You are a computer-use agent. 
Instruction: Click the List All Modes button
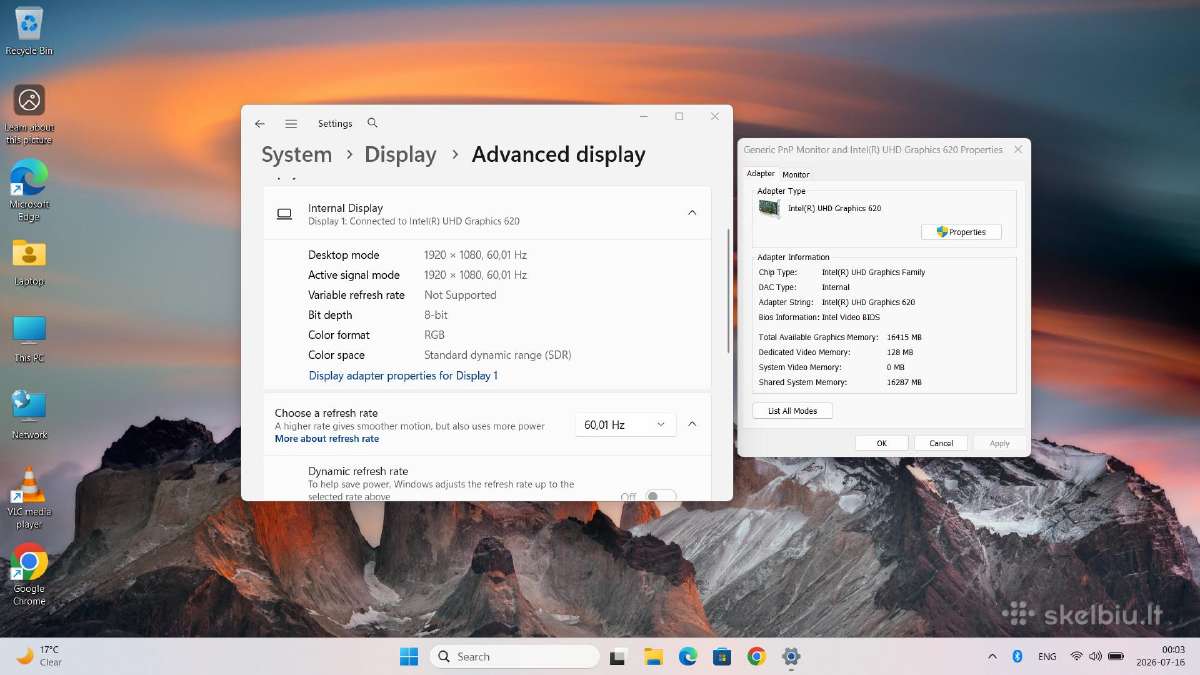tap(792, 411)
